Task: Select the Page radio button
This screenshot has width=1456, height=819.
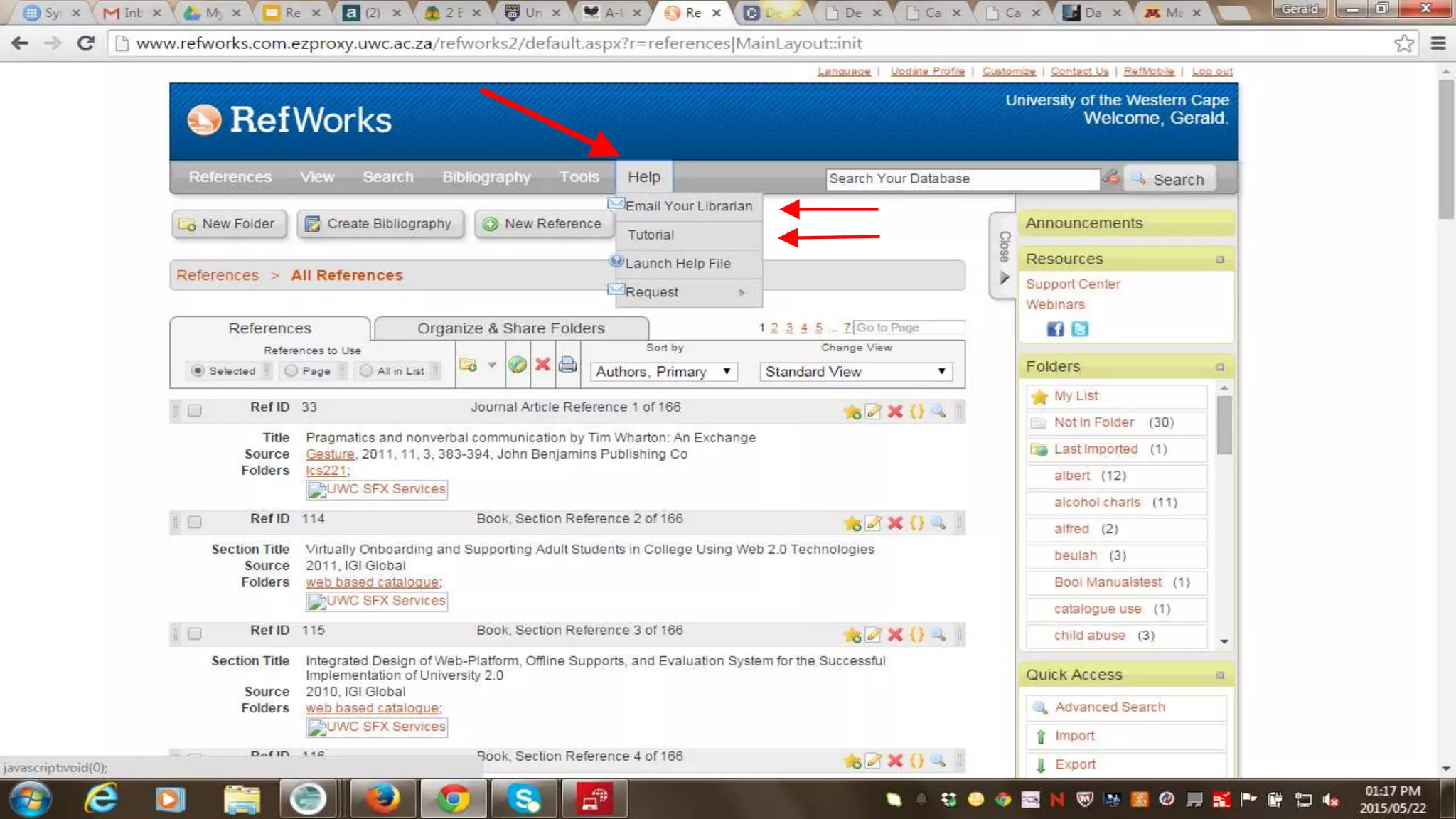Action: [291, 370]
